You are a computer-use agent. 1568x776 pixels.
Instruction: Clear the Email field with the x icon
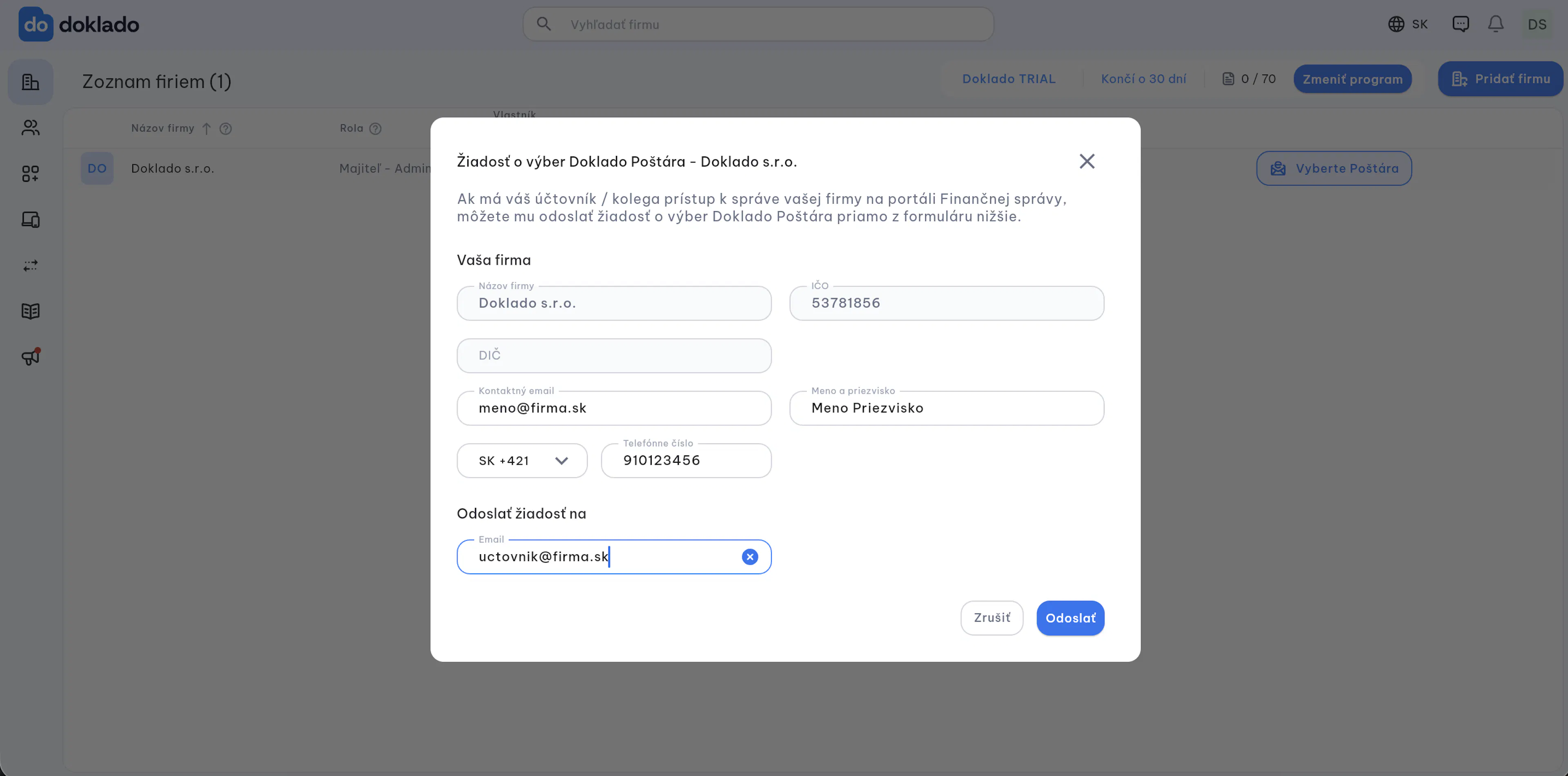pos(750,556)
